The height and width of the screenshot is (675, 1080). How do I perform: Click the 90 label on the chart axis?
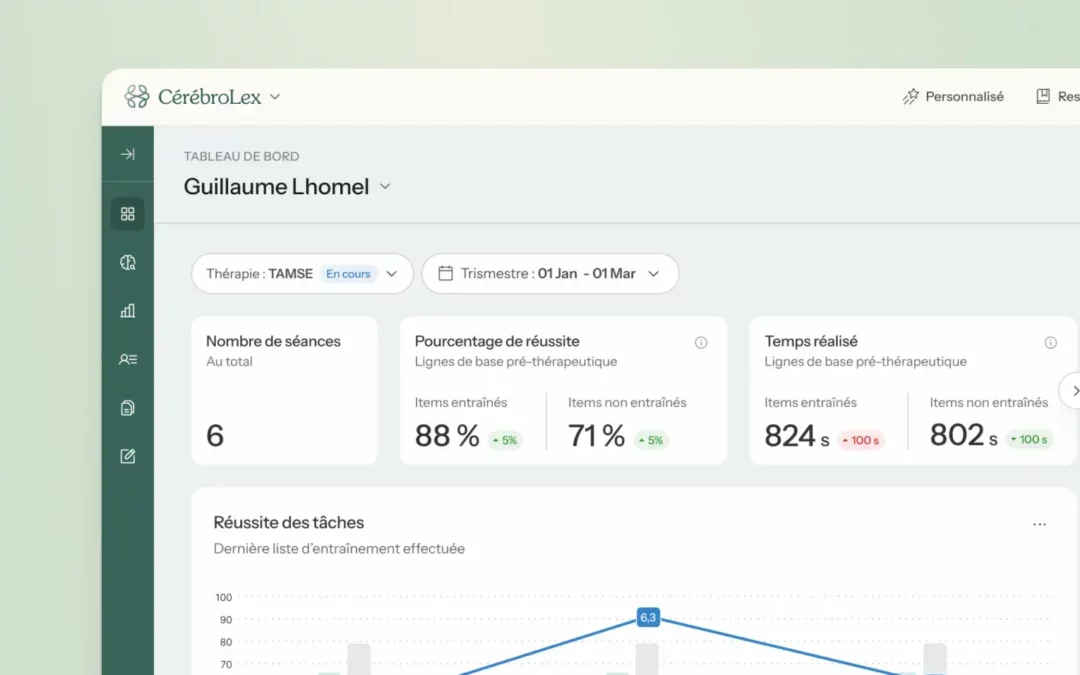click(226, 620)
